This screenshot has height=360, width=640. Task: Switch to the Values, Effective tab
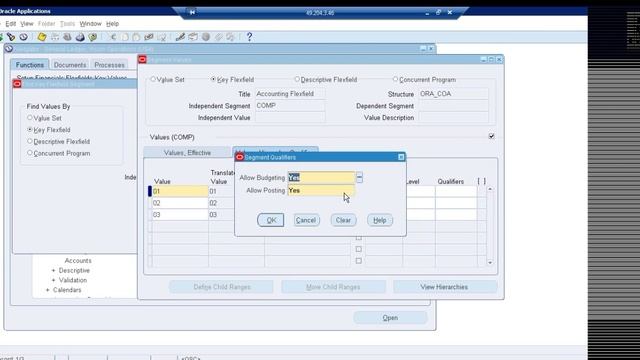pyautogui.click(x=187, y=152)
